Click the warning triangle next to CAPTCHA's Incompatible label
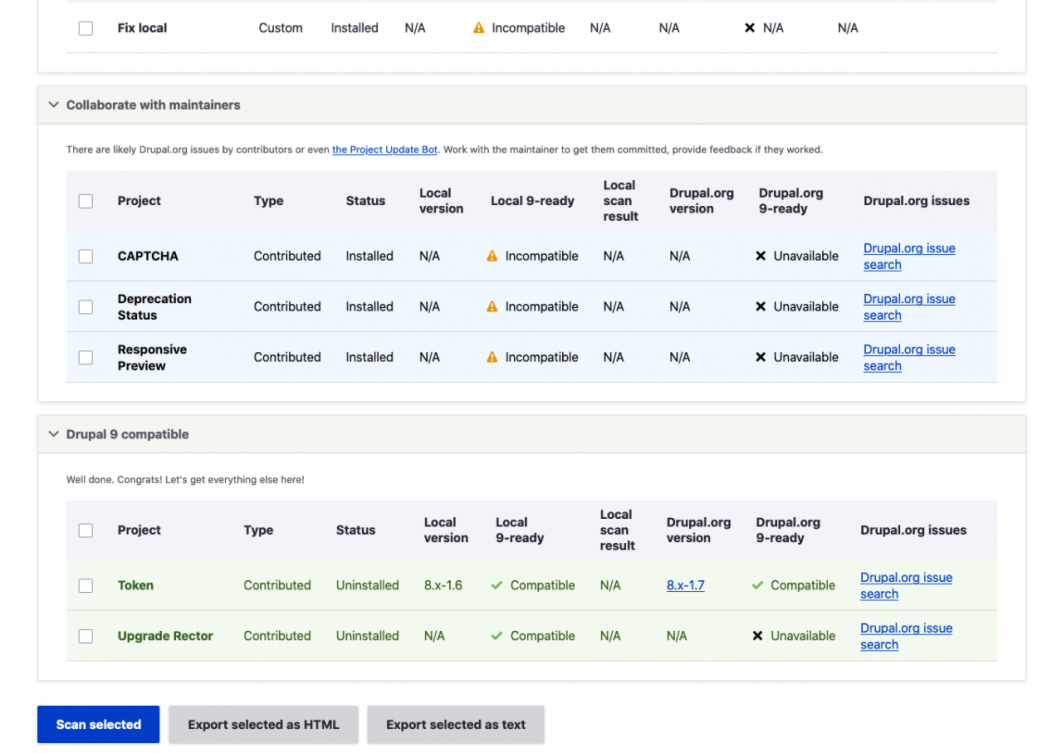The image size is (1062, 753). tap(492, 256)
